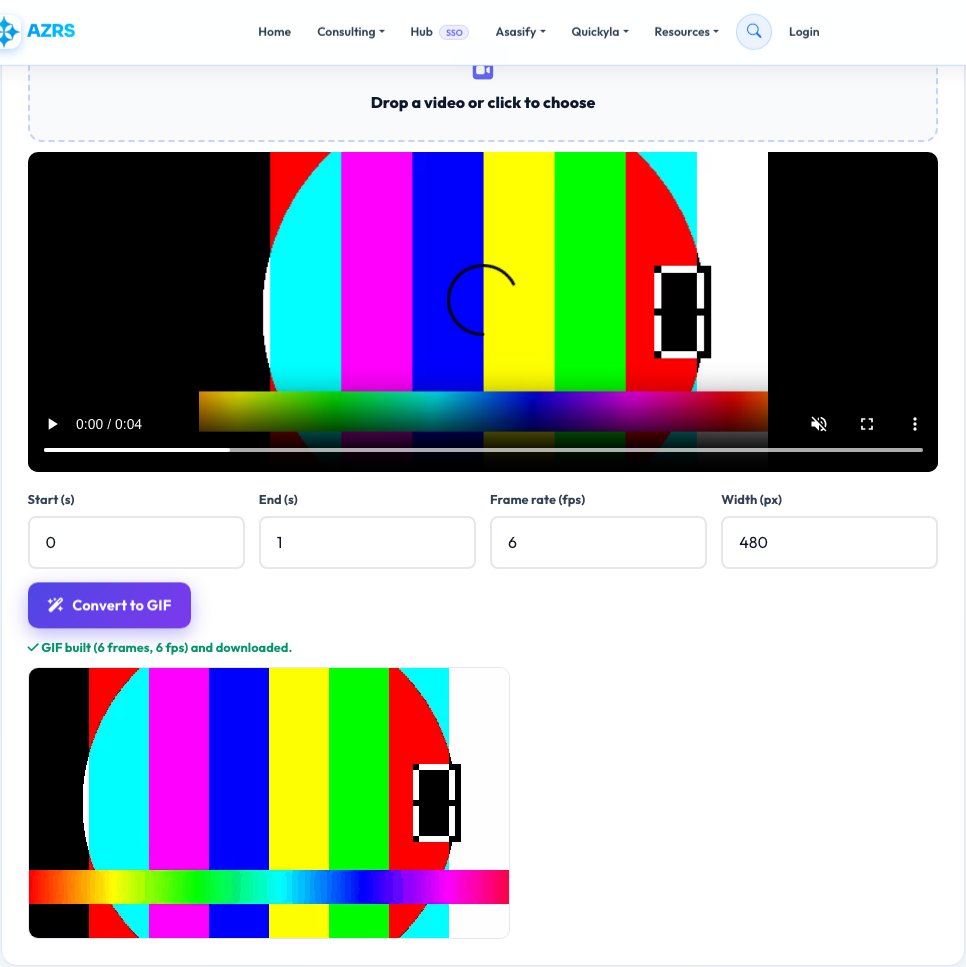Click the GIF built status message

(160, 648)
